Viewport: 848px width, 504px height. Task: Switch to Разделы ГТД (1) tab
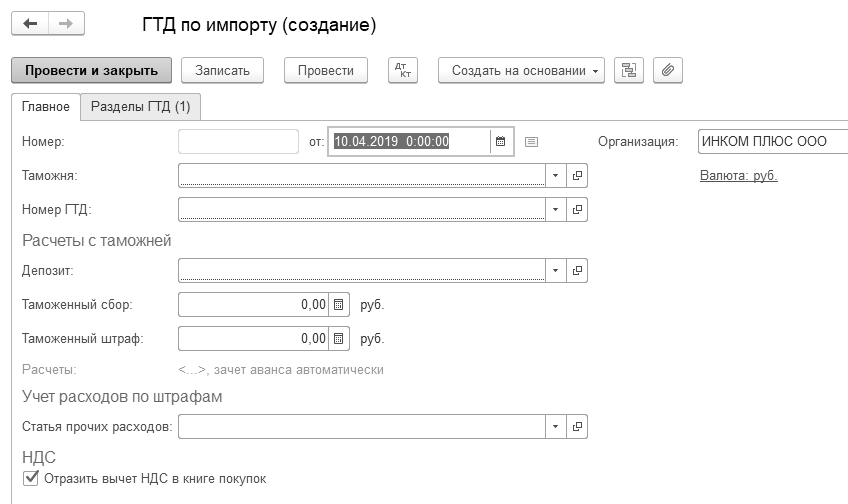(x=140, y=106)
